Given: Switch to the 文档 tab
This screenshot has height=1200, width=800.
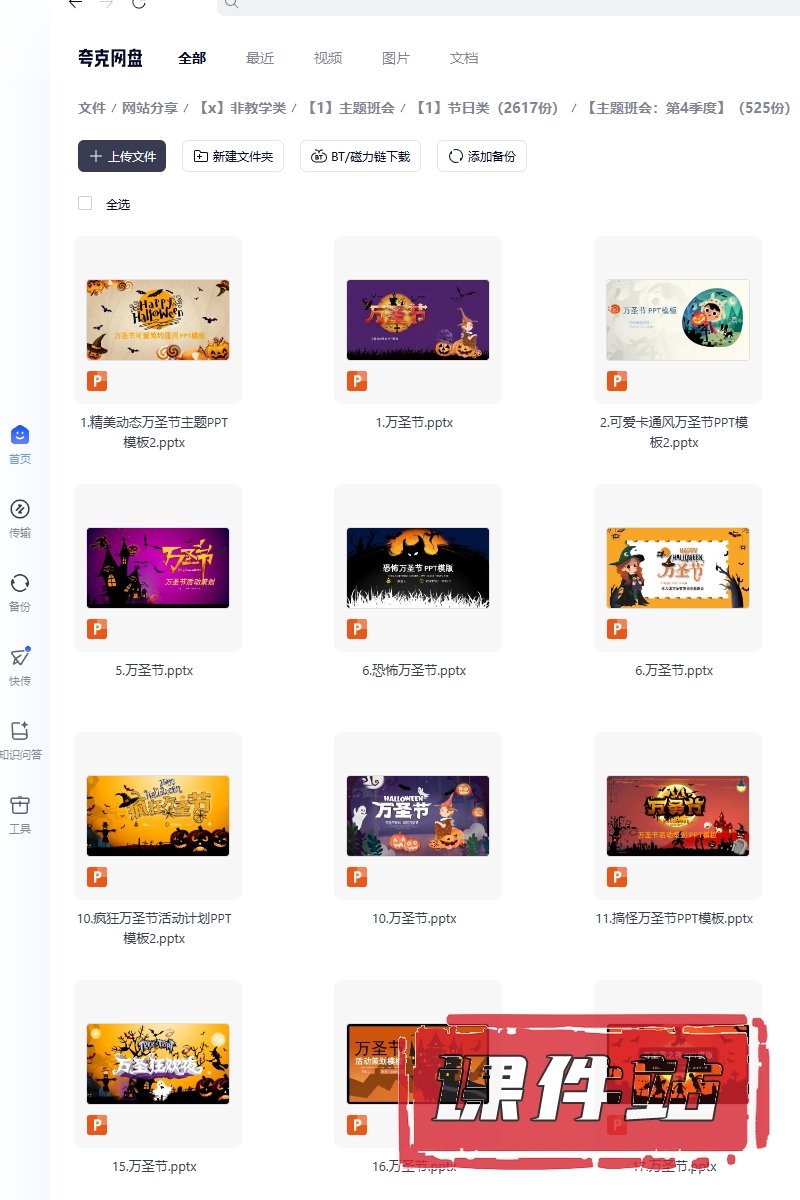Looking at the screenshot, I should 464,58.
